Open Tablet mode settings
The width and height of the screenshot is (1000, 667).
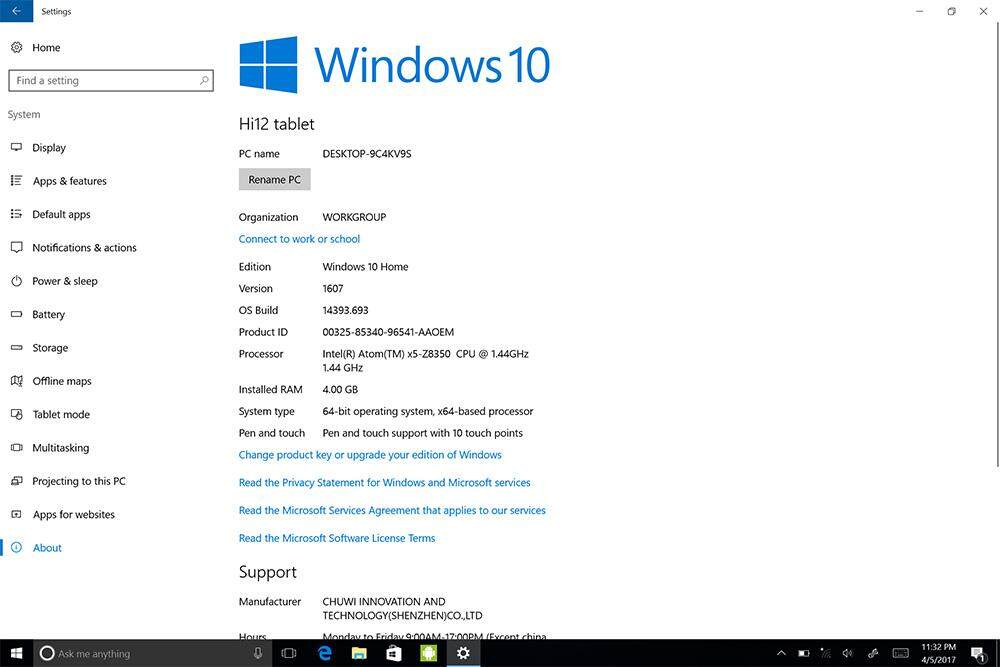(x=60, y=414)
